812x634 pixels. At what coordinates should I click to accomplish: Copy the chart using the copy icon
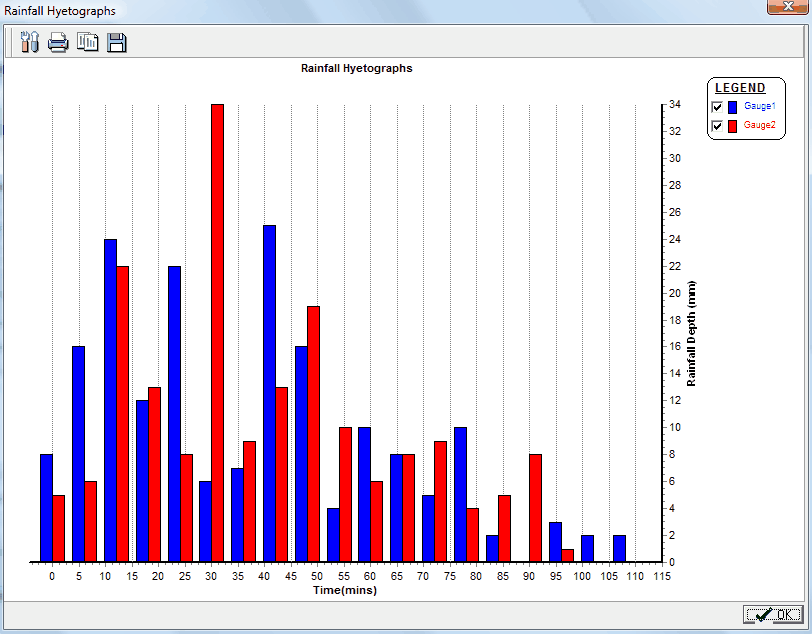(88, 42)
